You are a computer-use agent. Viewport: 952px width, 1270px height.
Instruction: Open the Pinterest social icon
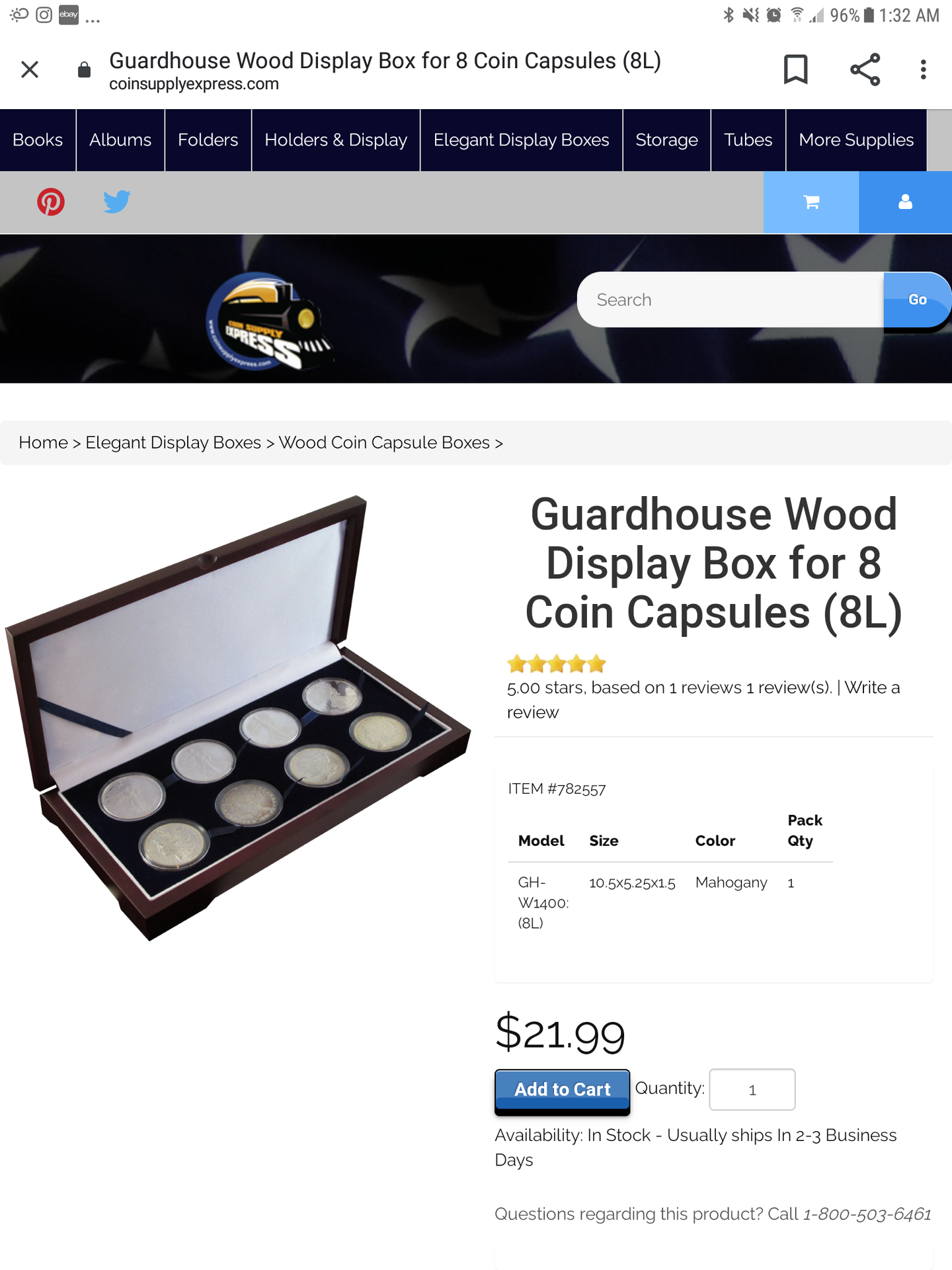[51, 202]
